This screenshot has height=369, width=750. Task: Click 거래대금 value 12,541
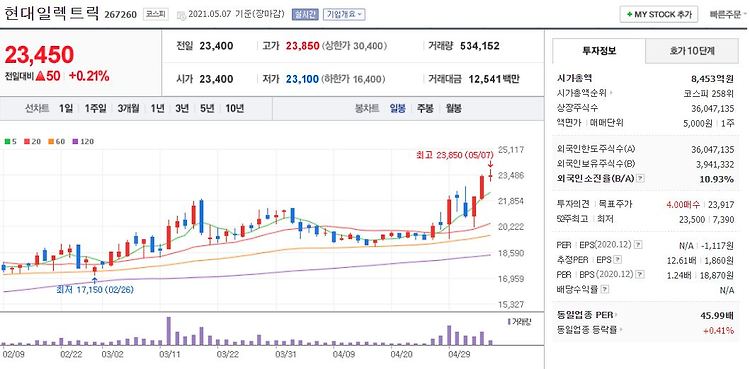tap(484, 79)
